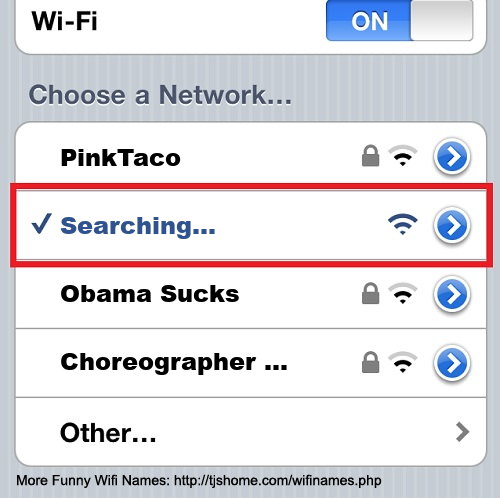500x498 pixels.
Task: Turn off the Wi-Fi switch
Action: tap(399, 20)
